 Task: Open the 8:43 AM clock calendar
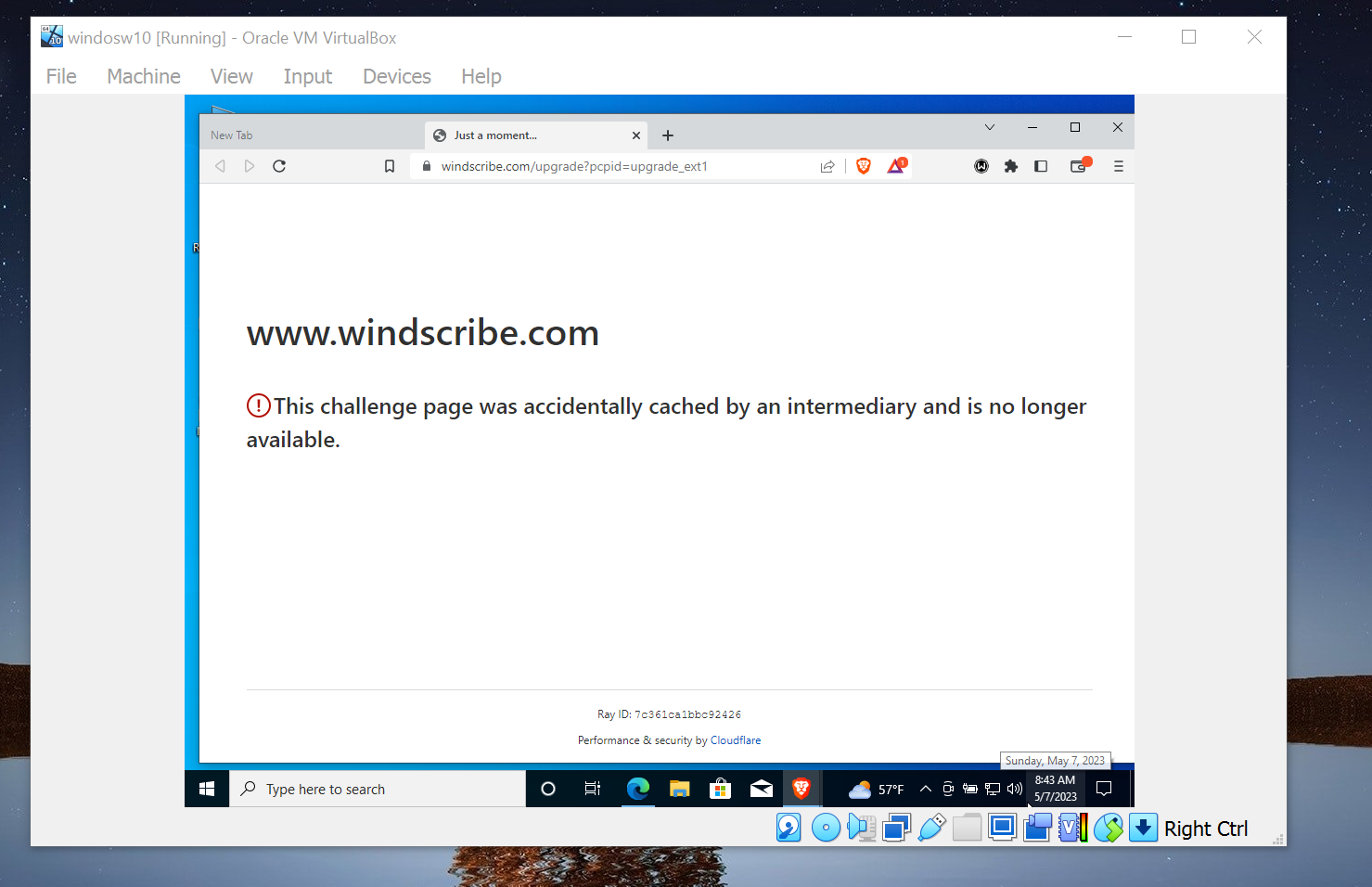point(1056,789)
